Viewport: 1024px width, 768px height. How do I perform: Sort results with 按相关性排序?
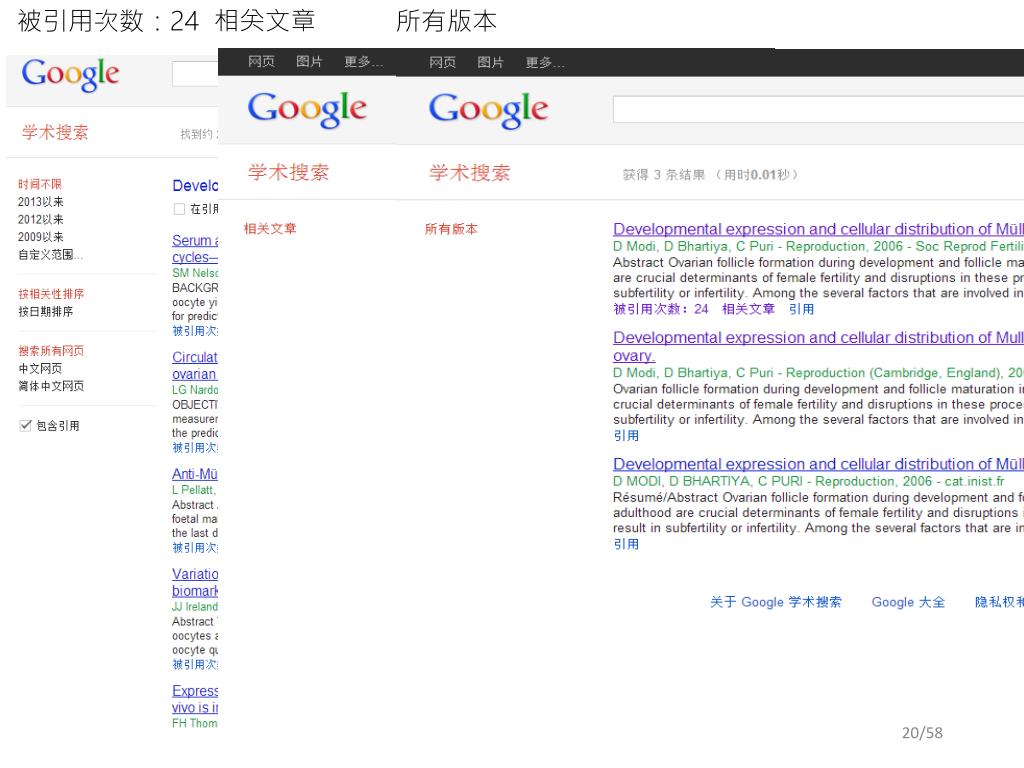click(x=51, y=294)
